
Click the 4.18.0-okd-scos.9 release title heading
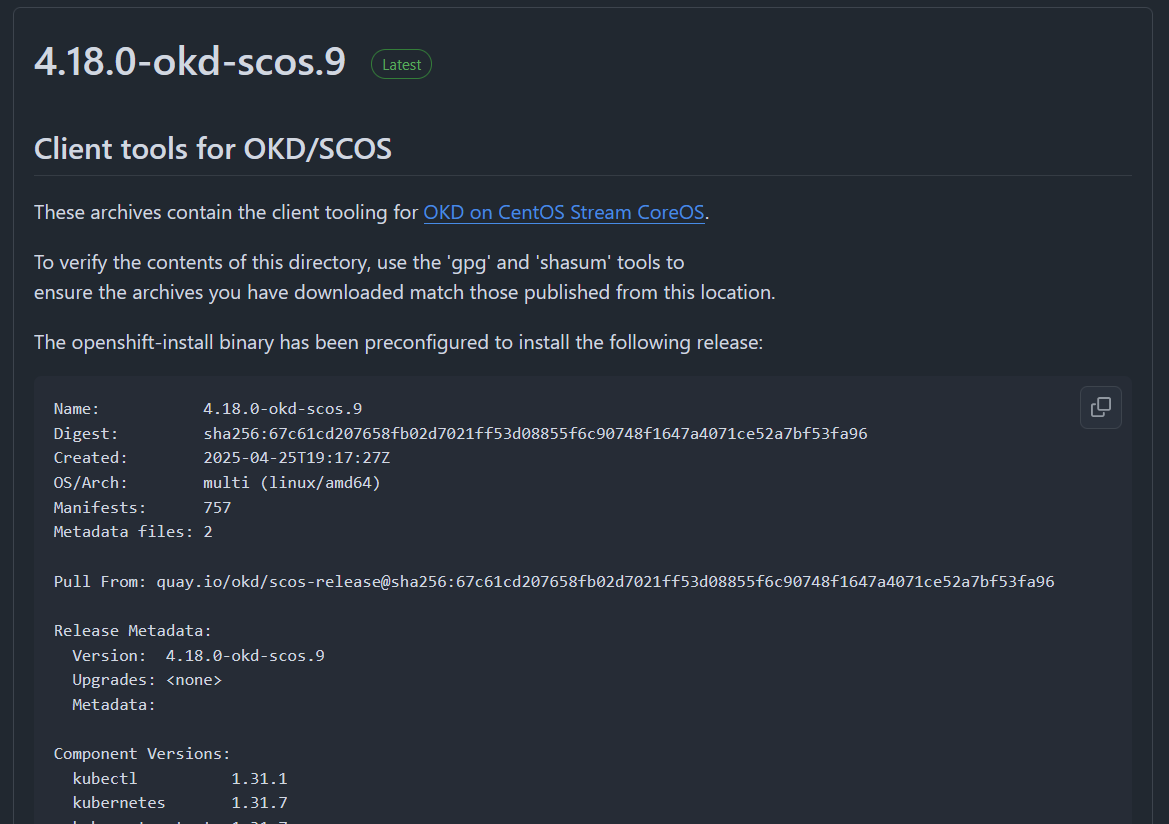coord(190,62)
